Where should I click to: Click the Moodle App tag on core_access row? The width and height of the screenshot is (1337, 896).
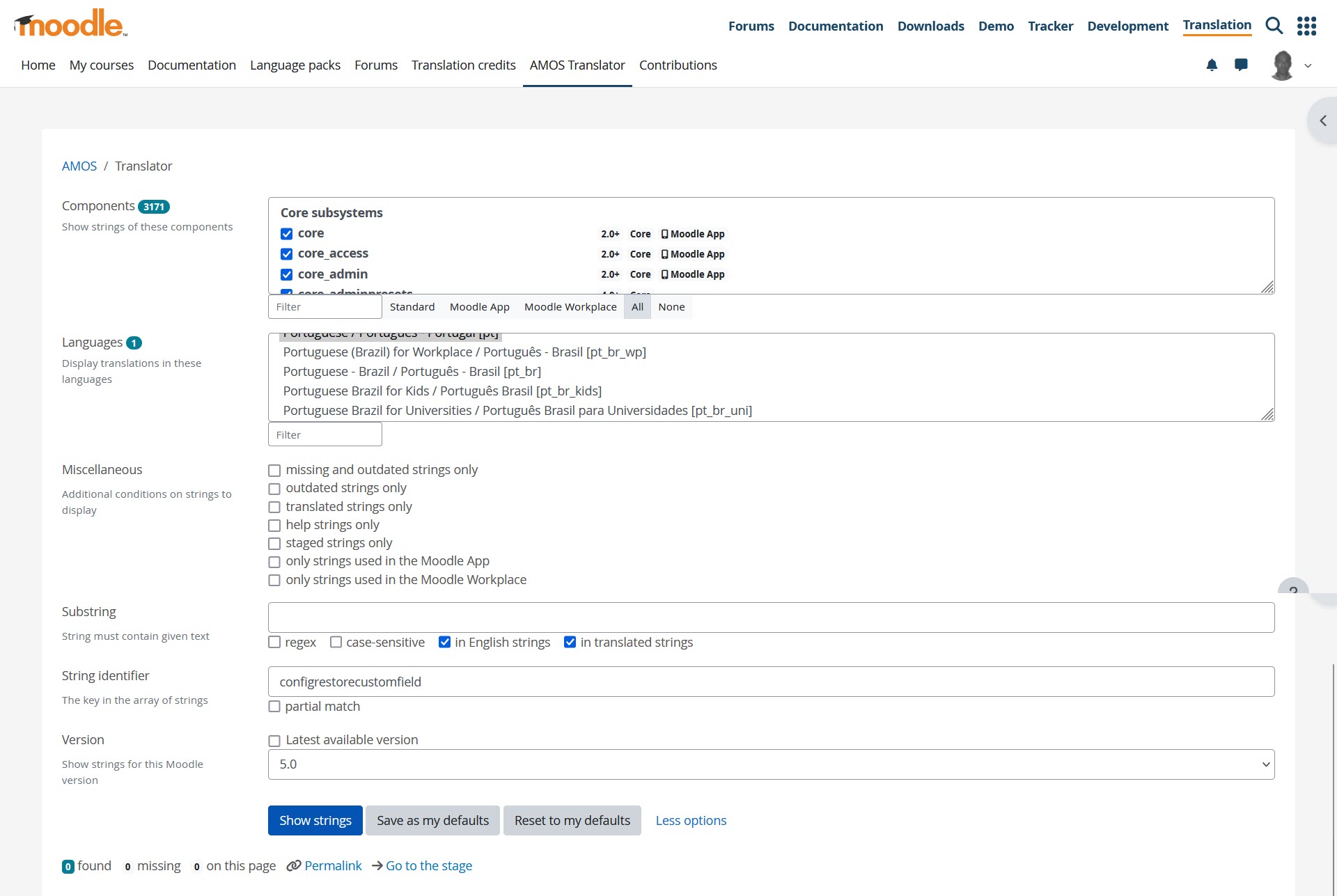coord(693,254)
